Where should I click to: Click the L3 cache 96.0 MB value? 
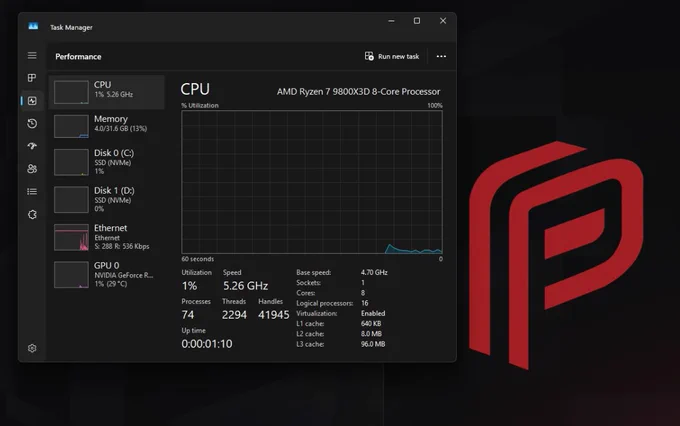pos(373,344)
